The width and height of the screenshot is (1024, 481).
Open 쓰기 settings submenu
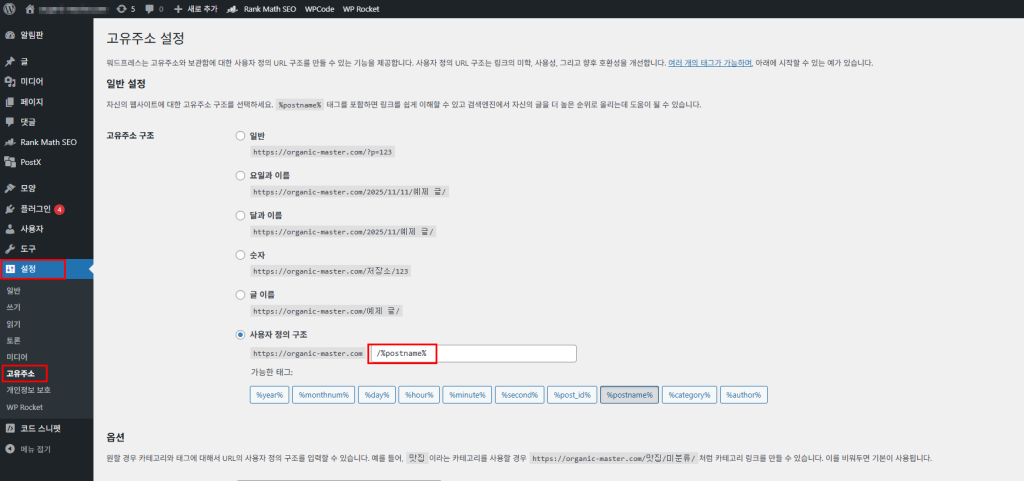(x=14, y=307)
